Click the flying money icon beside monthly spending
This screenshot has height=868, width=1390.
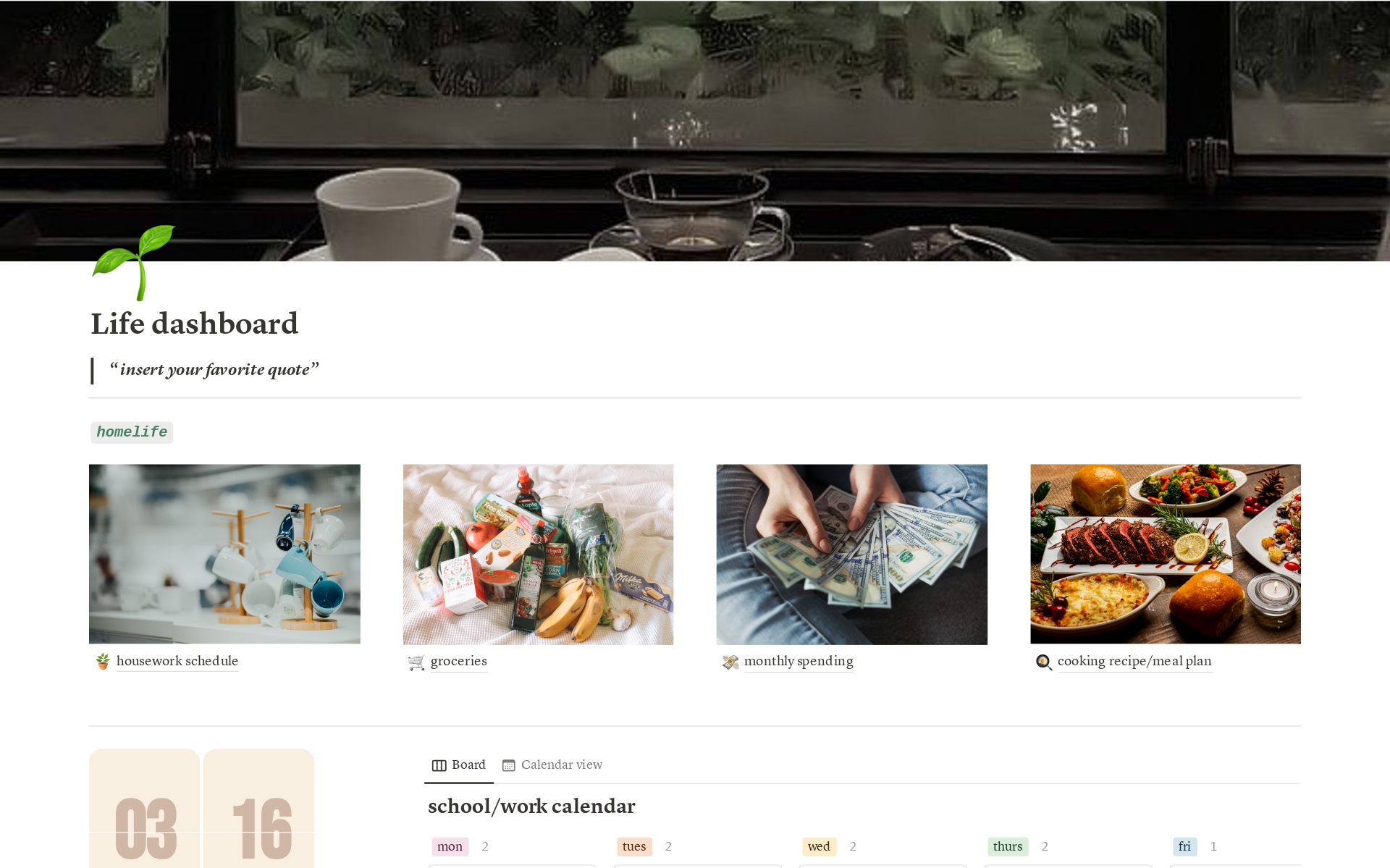(x=730, y=662)
